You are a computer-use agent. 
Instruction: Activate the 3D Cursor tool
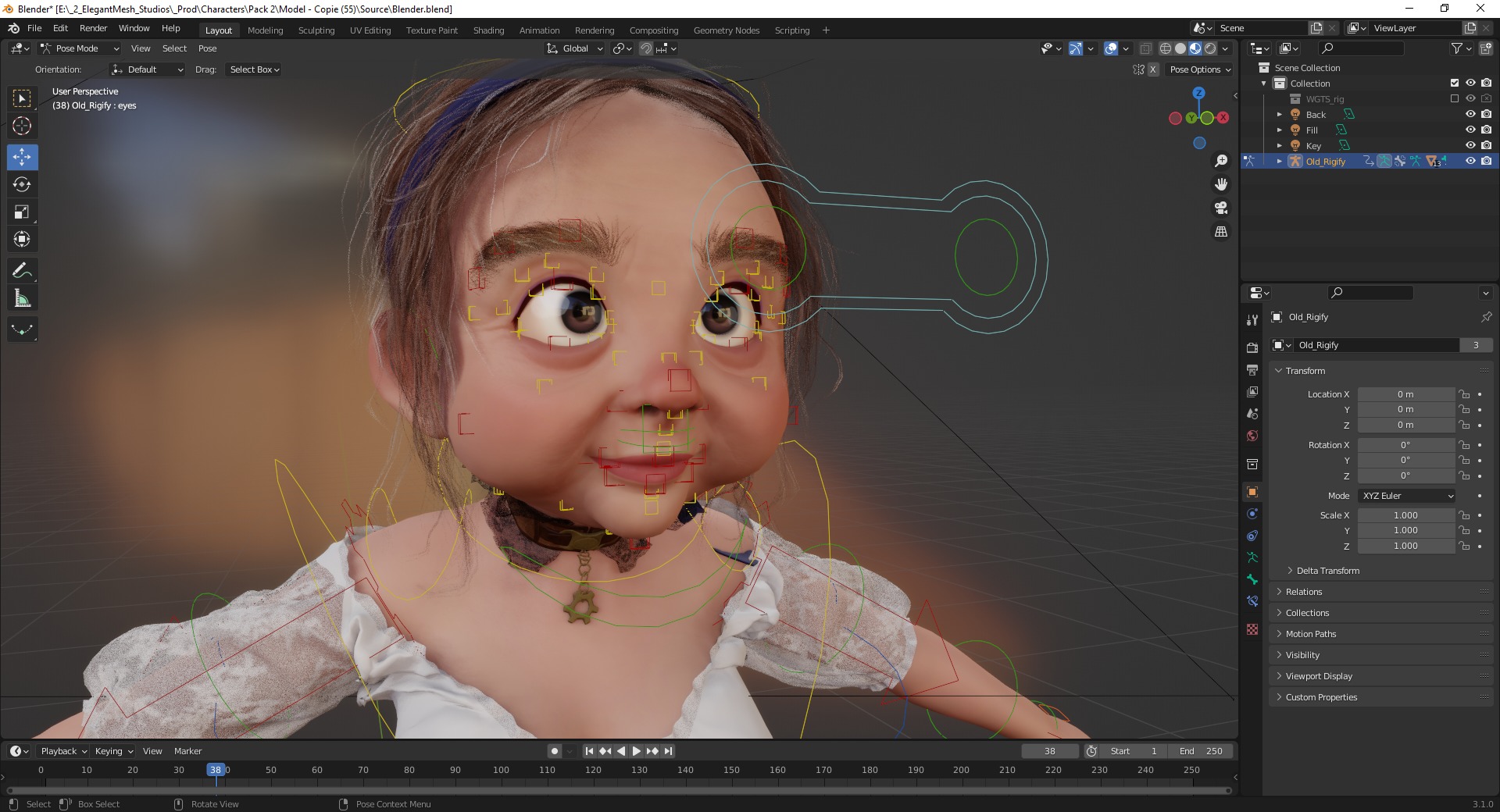[x=22, y=126]
